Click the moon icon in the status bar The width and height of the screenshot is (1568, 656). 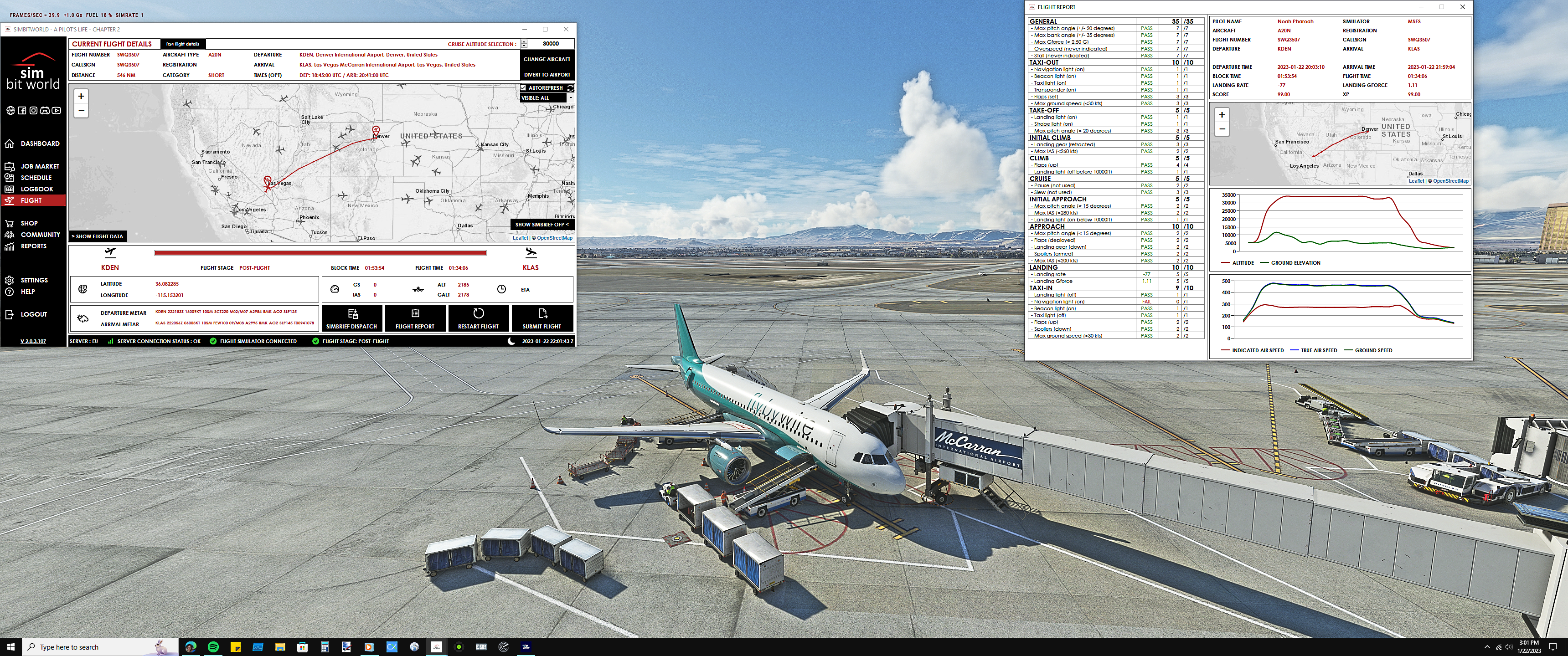click(x=511, y=341)
